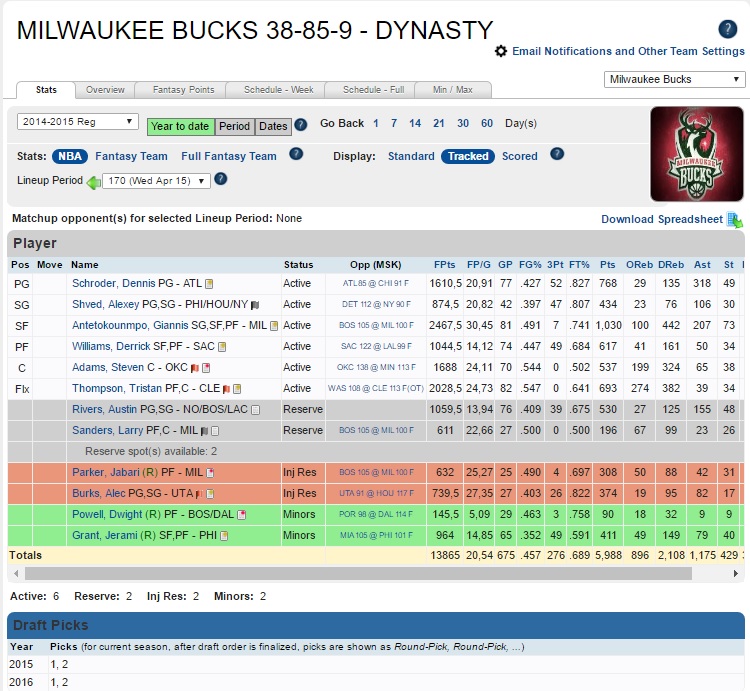Open the Schedule - Full tab
This screenshot has height=691, width=750.
point(374,90)
